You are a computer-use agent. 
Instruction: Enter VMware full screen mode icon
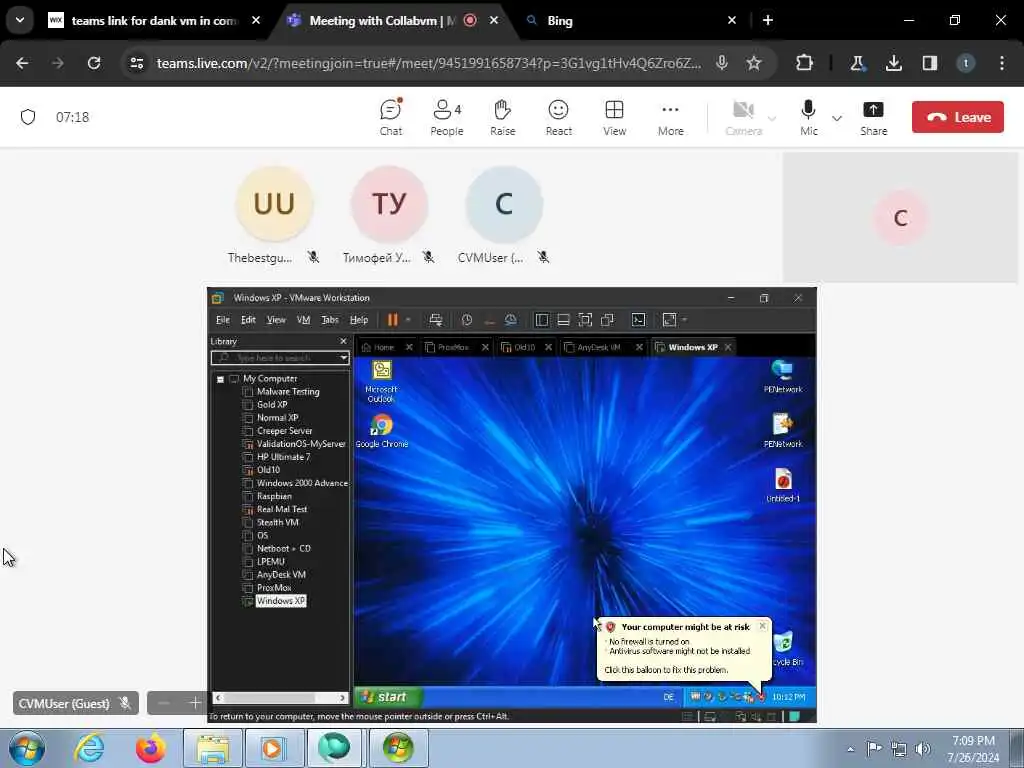tap(585, 319)
